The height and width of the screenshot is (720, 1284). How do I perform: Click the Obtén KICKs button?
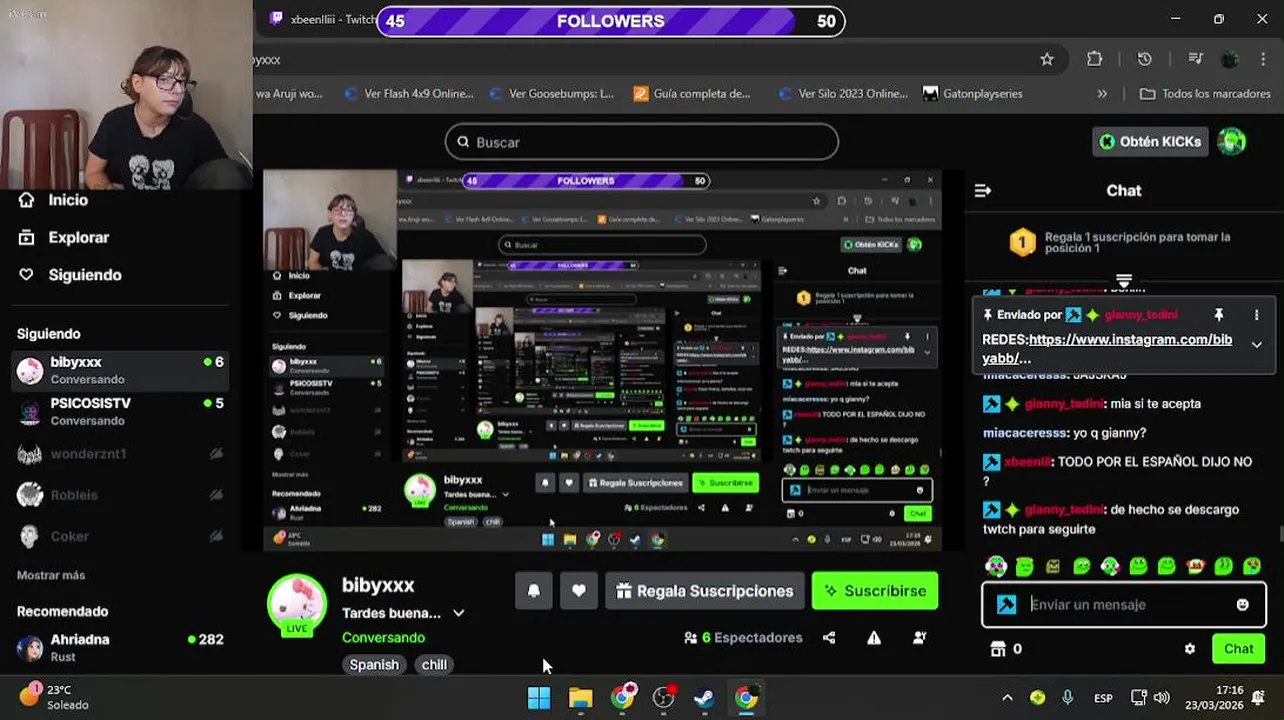tap(1150, 142)
